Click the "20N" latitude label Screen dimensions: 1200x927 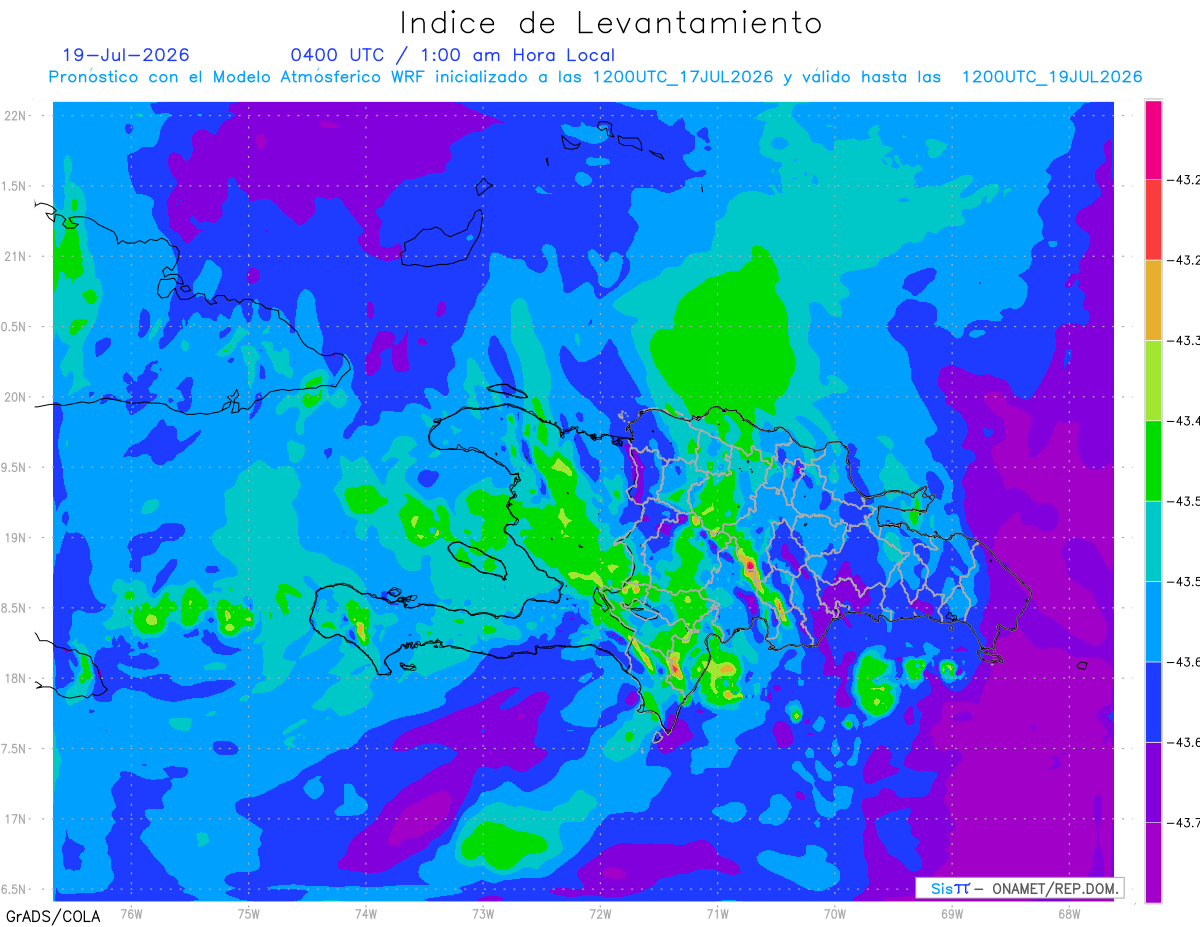(x=16, y=397)
